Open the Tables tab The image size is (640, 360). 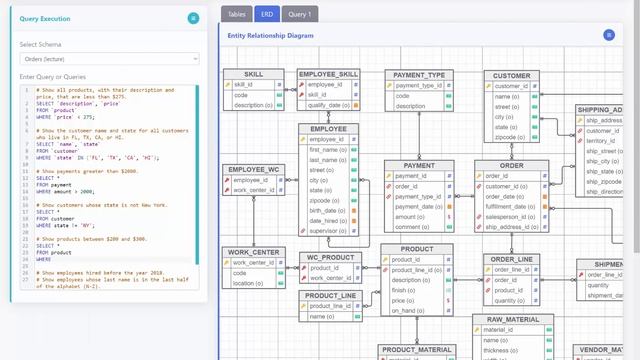[x=237, y=14]
